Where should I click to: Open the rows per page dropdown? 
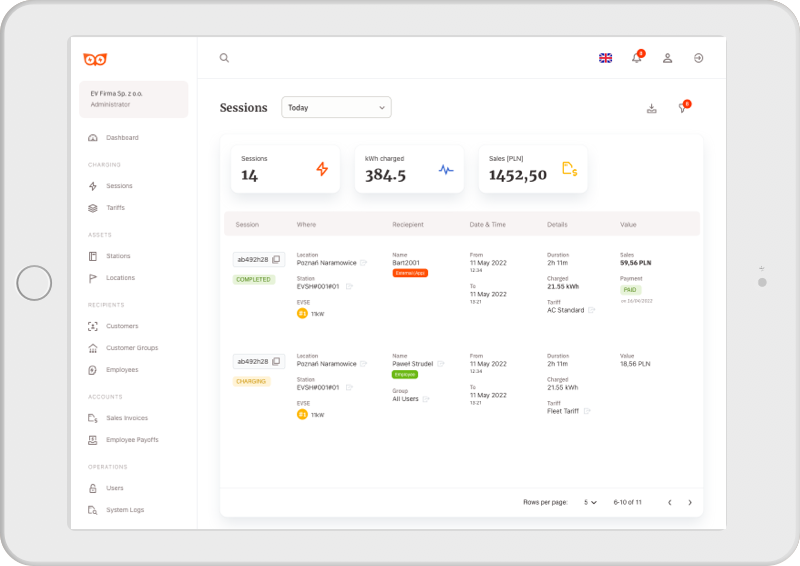tap(590, 502)
